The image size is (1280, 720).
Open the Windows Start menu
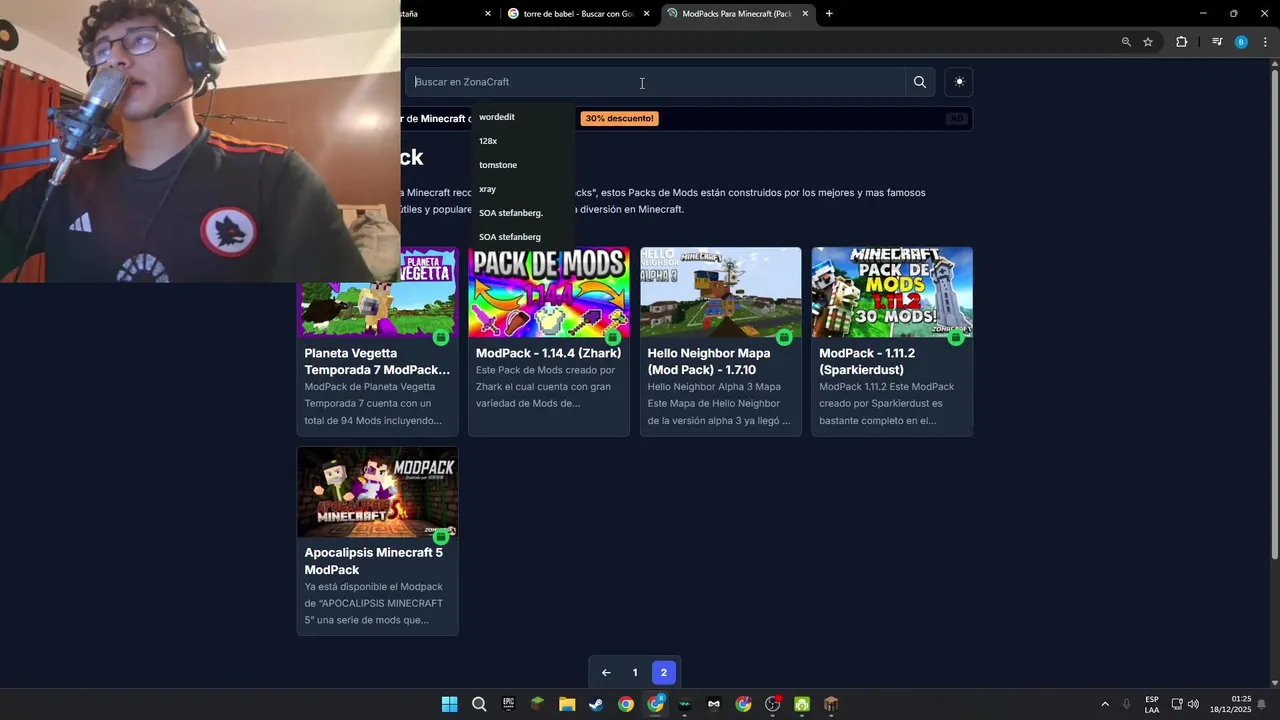tap(450, 704)
